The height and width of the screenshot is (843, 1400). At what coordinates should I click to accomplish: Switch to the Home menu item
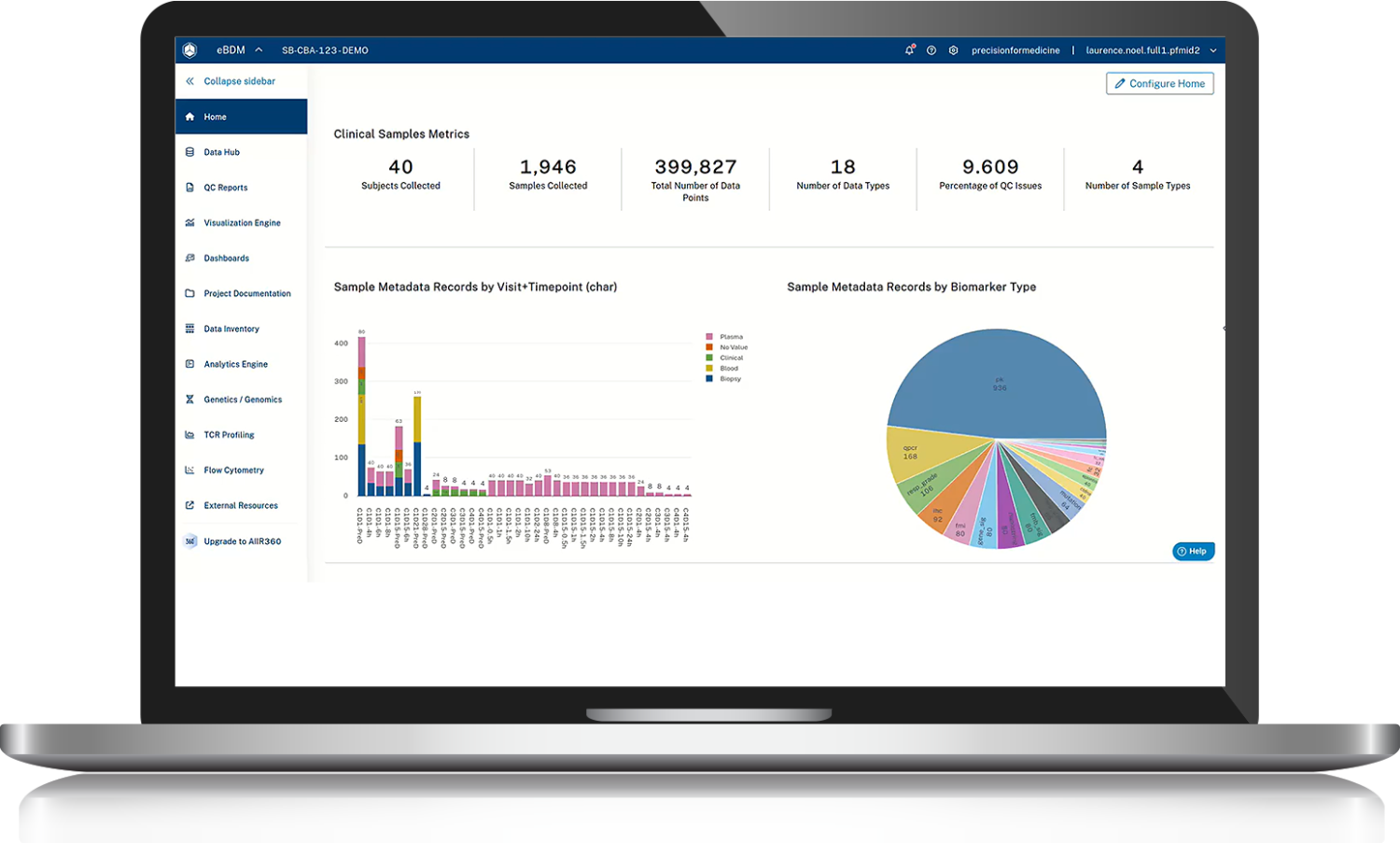click(216, 116)
